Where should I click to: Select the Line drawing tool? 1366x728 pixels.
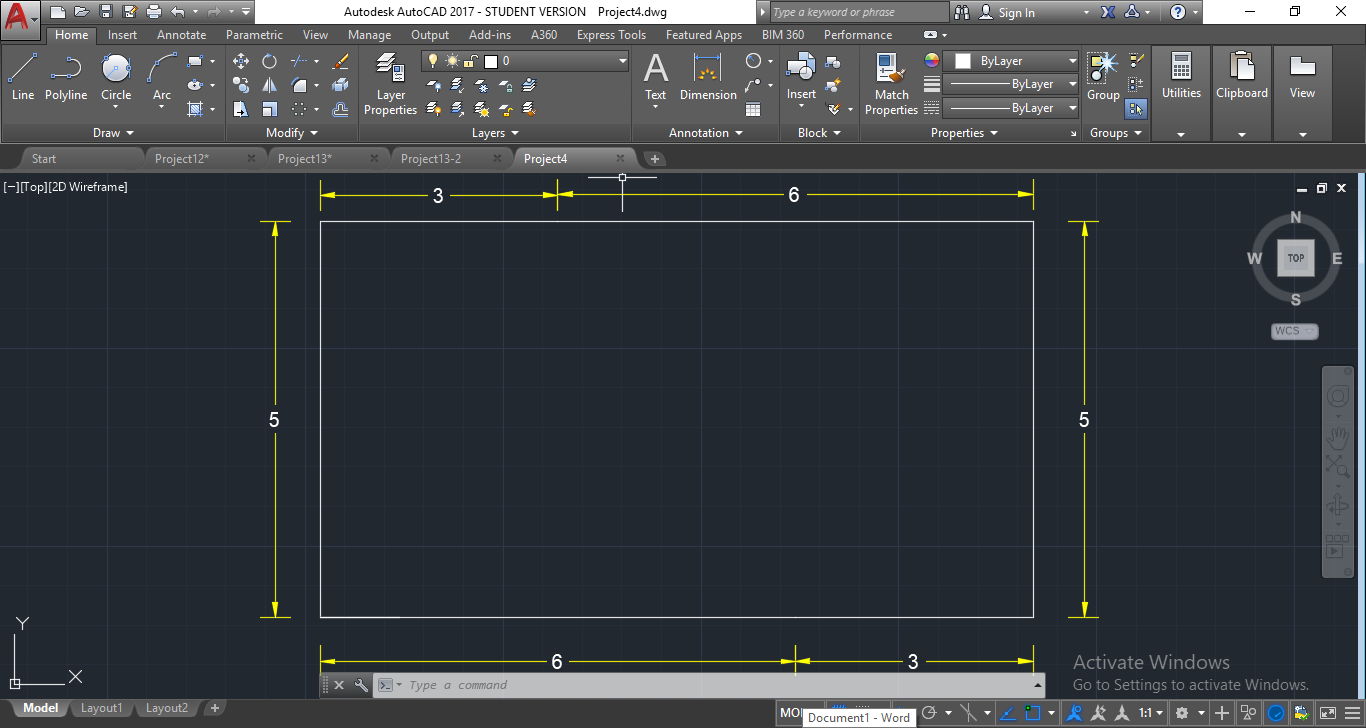point(23,77)
